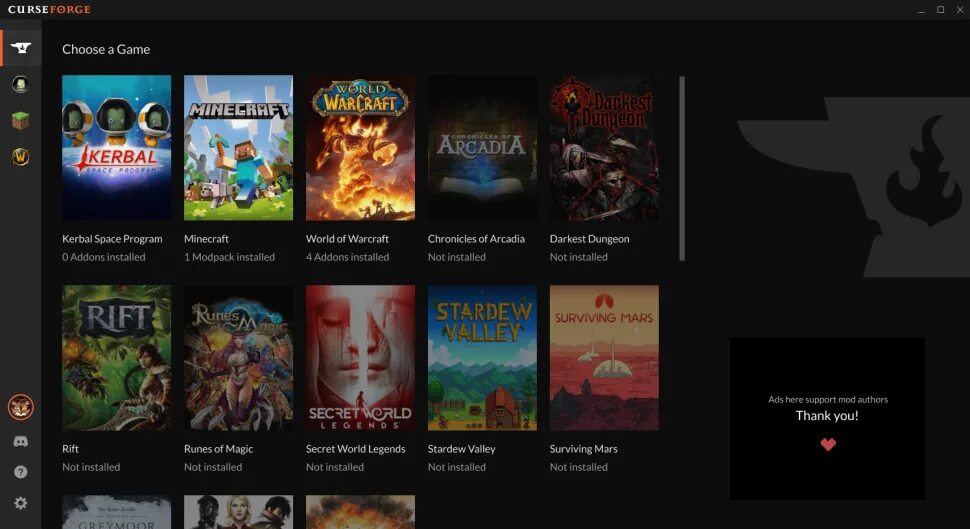Image resolution: width=970 pixels, height=529 pixels.
Task: Open the CurseForge home anvil icon
Action: (x=20, y=48)
